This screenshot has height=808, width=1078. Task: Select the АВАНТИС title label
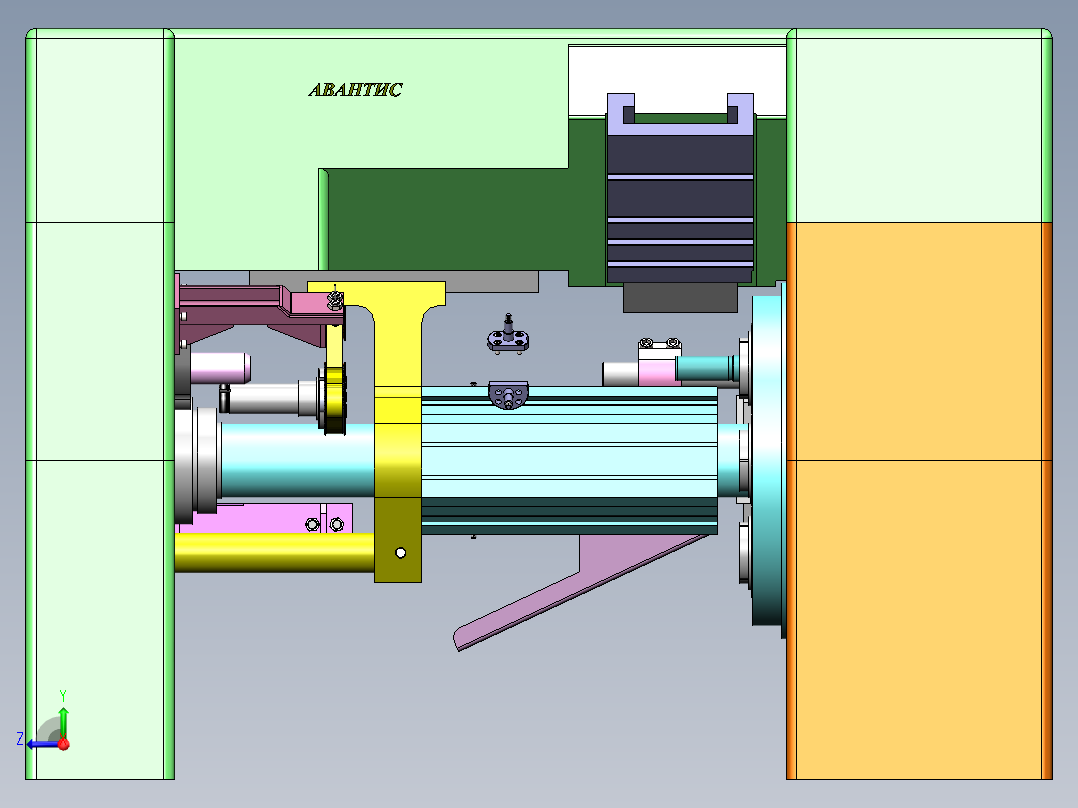pyautogui.click(x=355, y=88)
